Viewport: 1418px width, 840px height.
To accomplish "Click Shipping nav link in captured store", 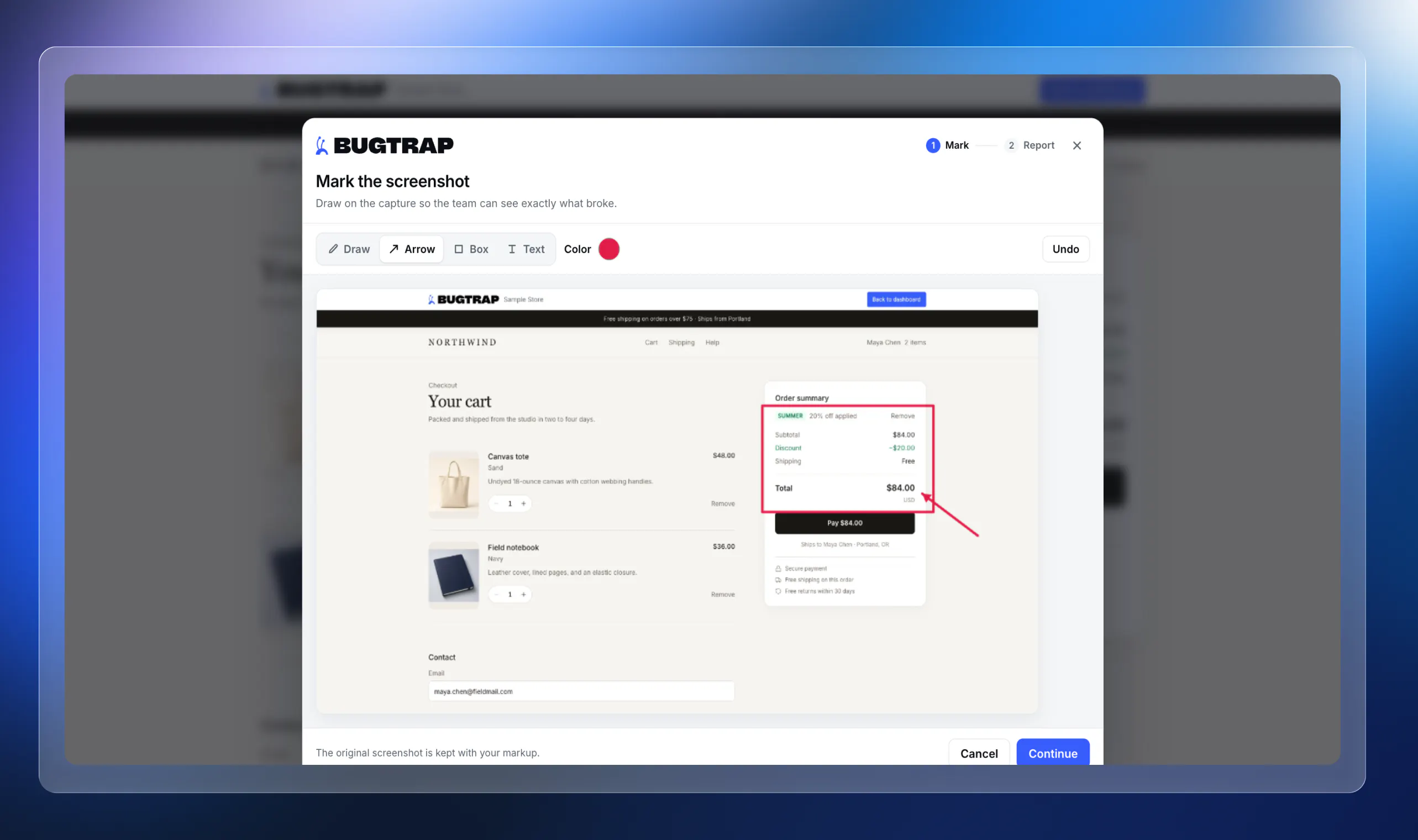I will (x=681, y=343).
